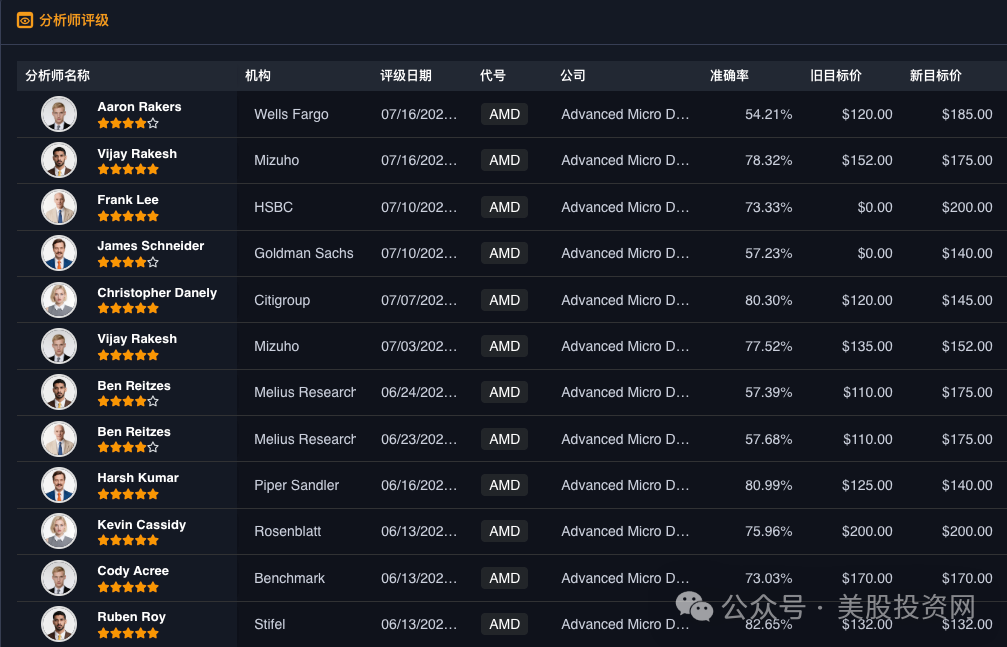This screenshot has width=1007, height=647.
Task: Click AMD ticker in Benchmark row
Action: coord(504,578)
